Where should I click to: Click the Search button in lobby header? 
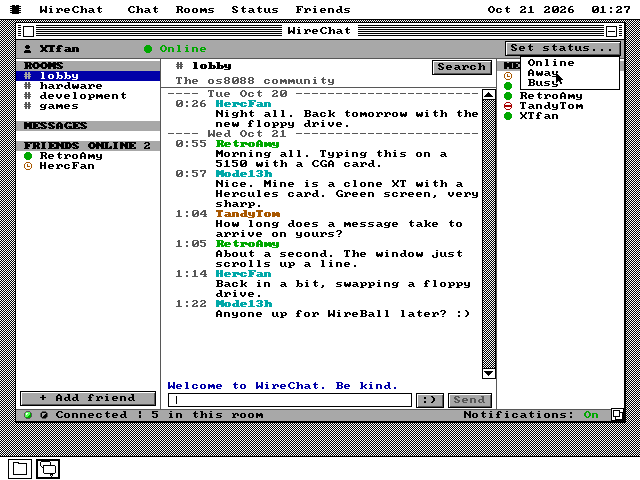462,67
